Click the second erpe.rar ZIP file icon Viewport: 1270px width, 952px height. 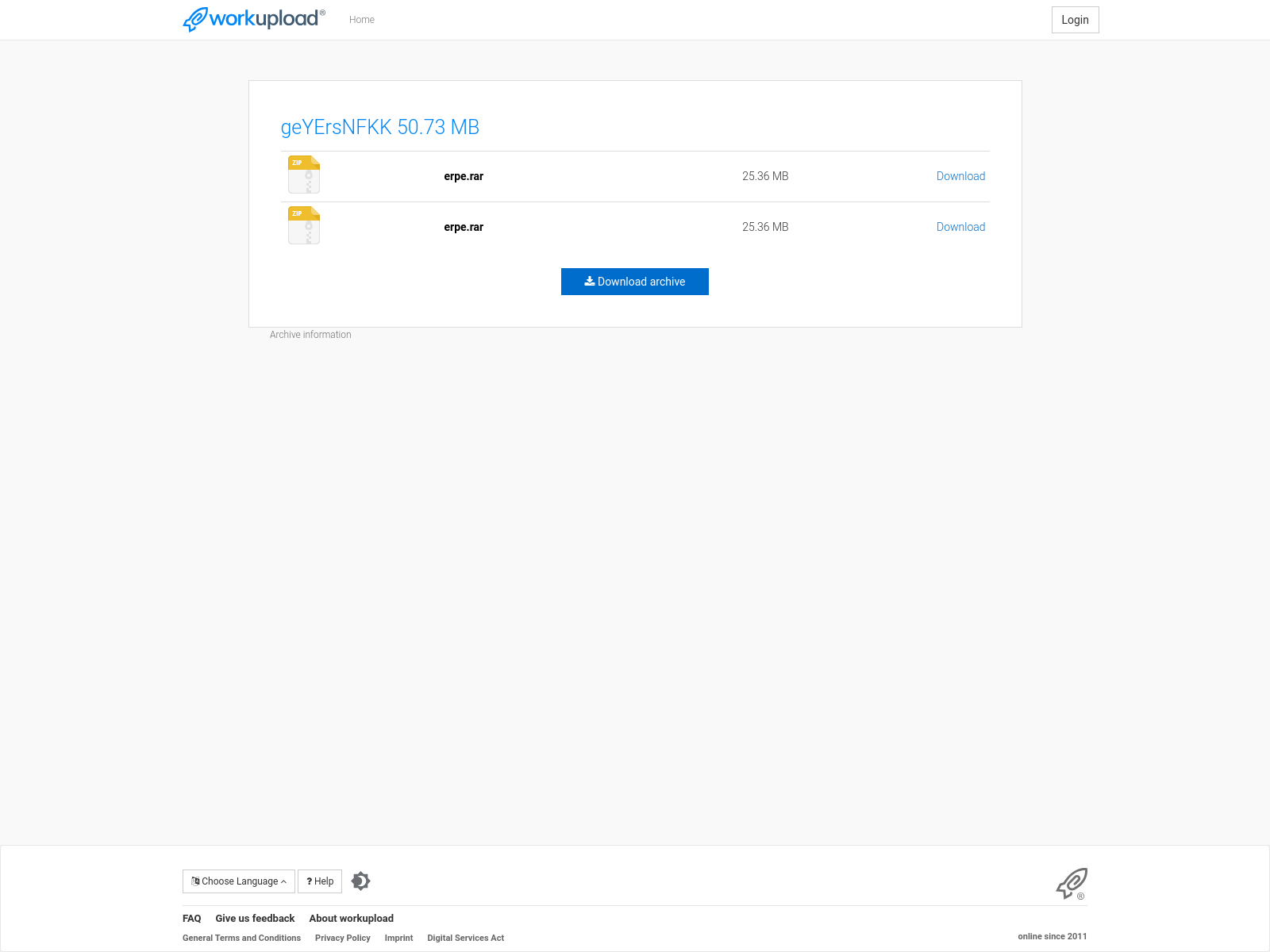[x=304, y=225]
